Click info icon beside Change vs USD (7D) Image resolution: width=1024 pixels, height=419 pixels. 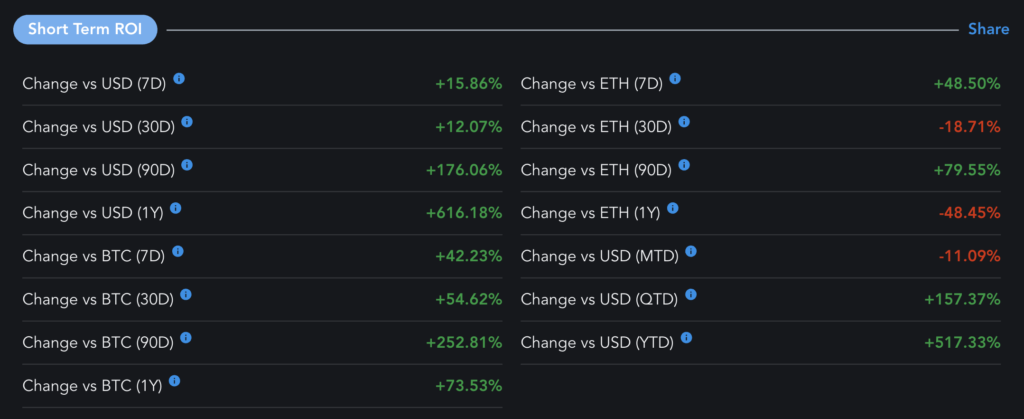(x=179, y=78)
